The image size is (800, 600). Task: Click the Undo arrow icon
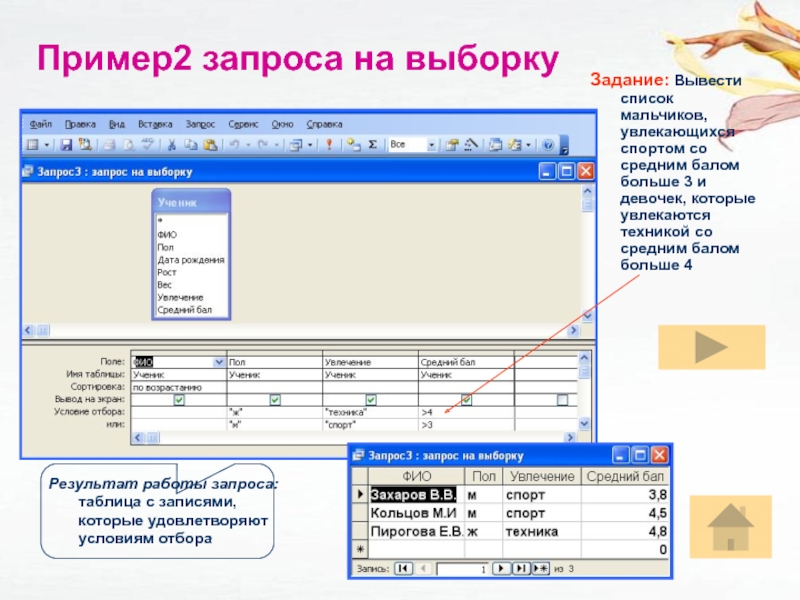pyautogui.click(x=234, y=145)
